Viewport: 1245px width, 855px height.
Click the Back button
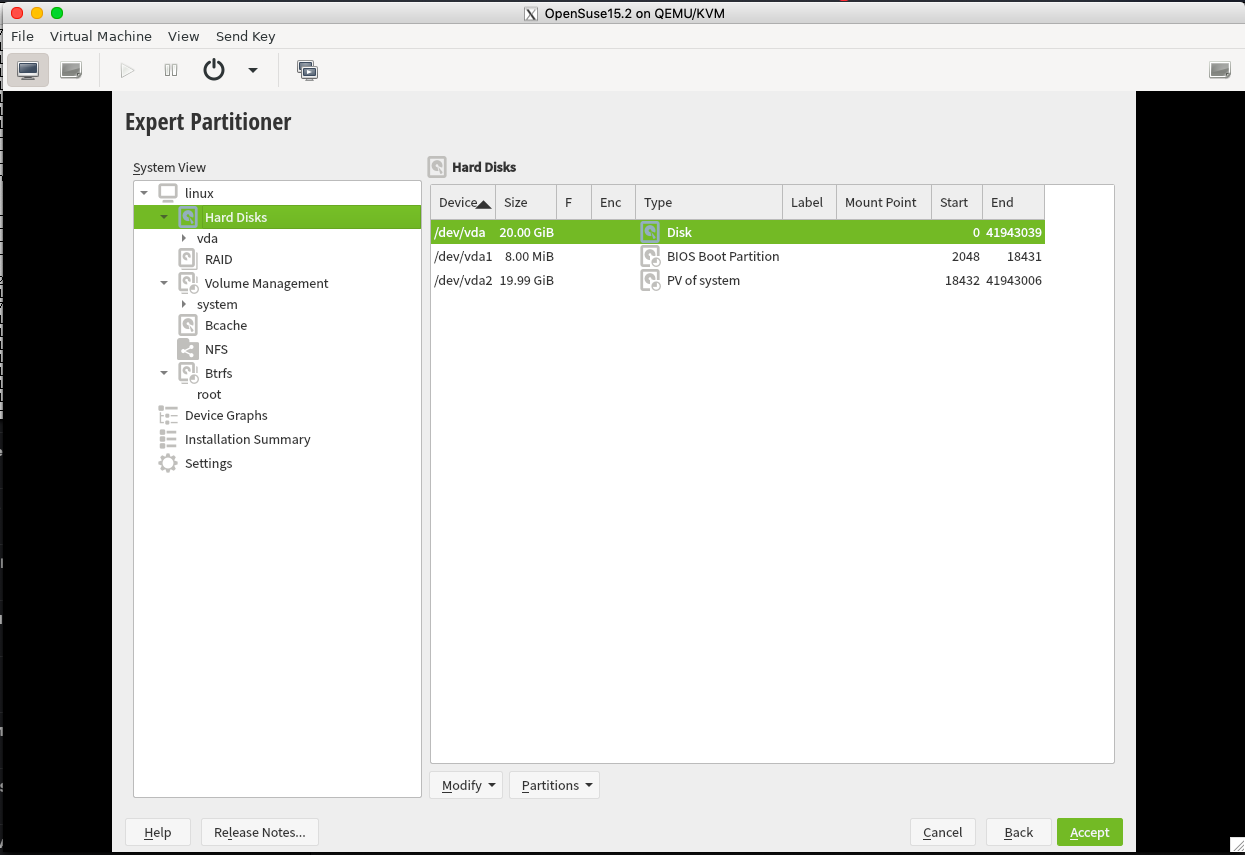pos(1019,832)
